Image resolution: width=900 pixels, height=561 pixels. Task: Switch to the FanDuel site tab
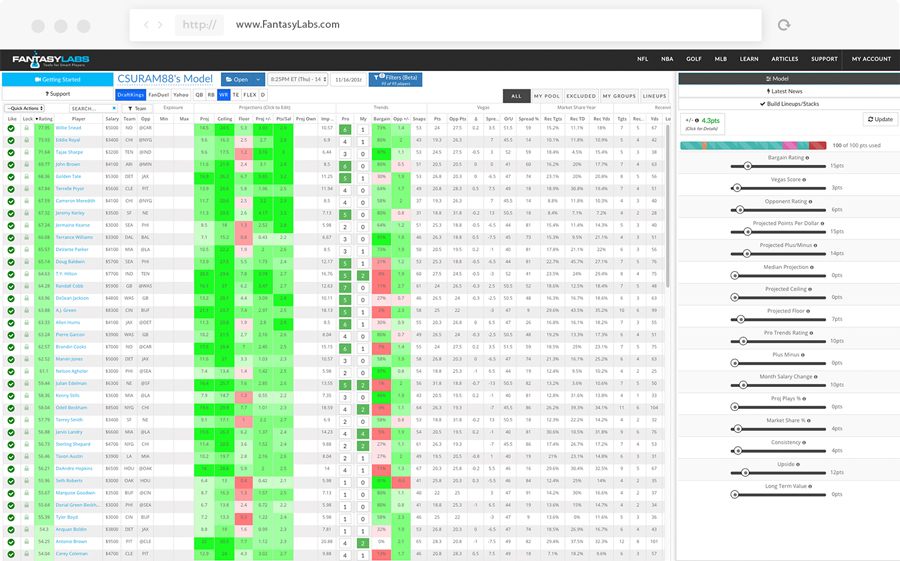point(158,95)
